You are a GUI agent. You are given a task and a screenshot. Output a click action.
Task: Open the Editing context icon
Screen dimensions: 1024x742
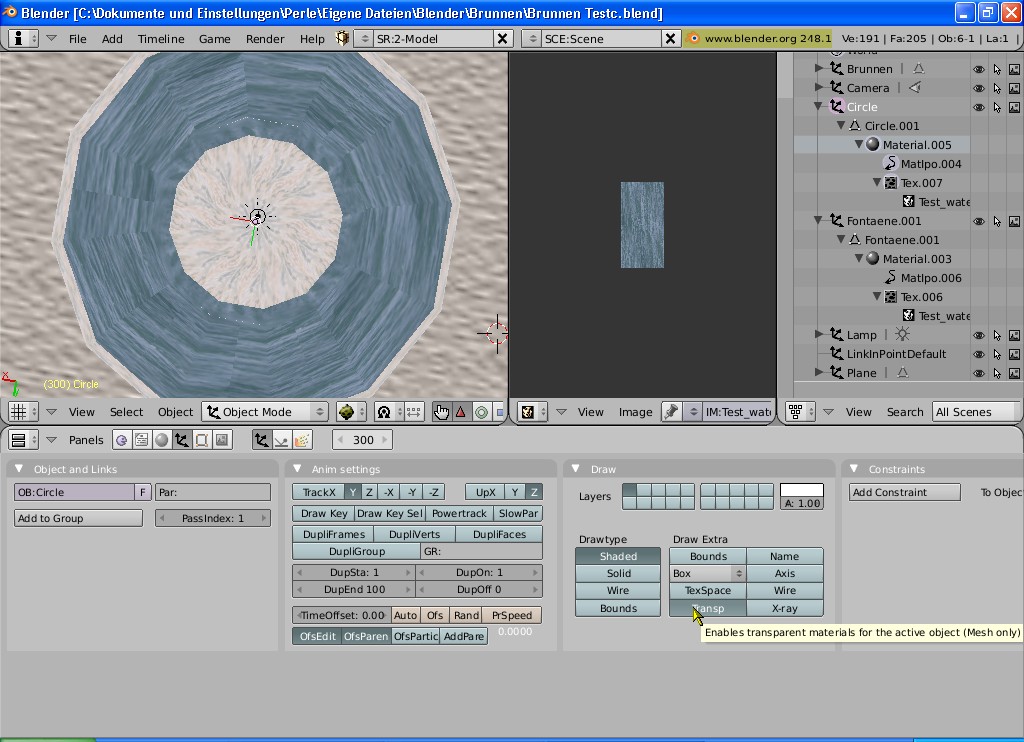tap(202, 440)
